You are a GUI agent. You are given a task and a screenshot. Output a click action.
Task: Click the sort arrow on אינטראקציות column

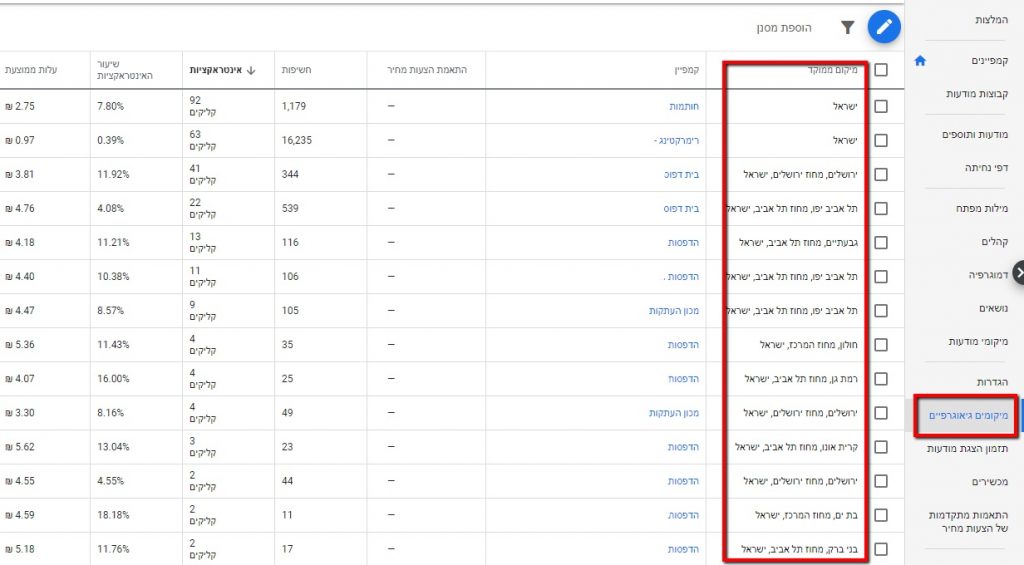251,70
